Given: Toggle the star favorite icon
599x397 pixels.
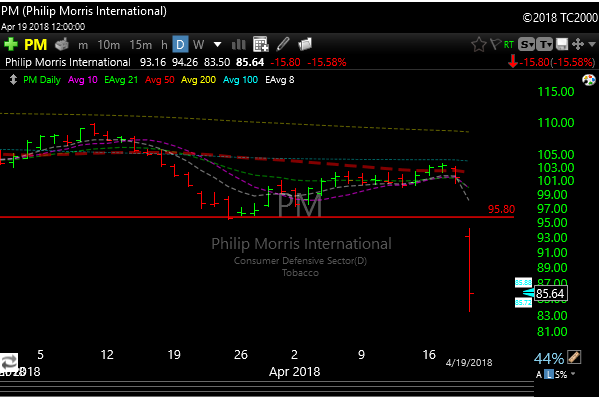Looking at the screenshot, I should 479,45.
